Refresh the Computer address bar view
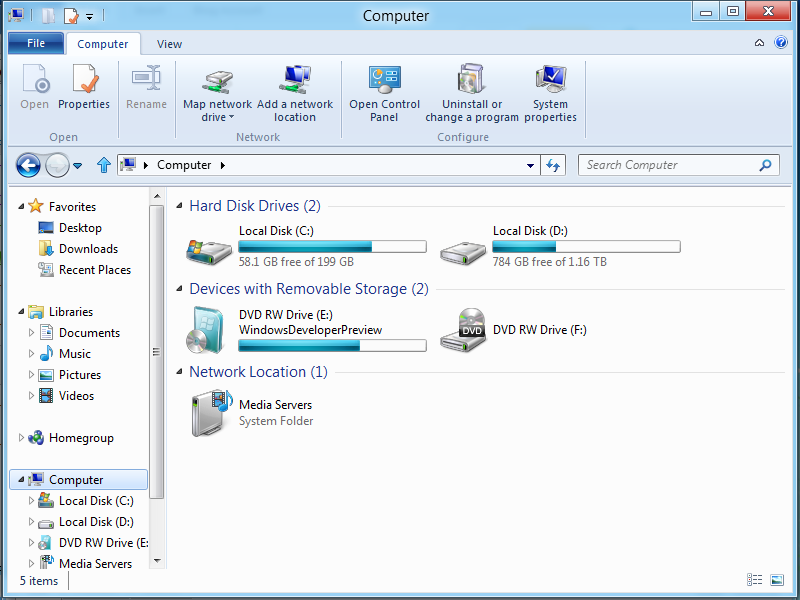800x600 pixels. (553, 165)
